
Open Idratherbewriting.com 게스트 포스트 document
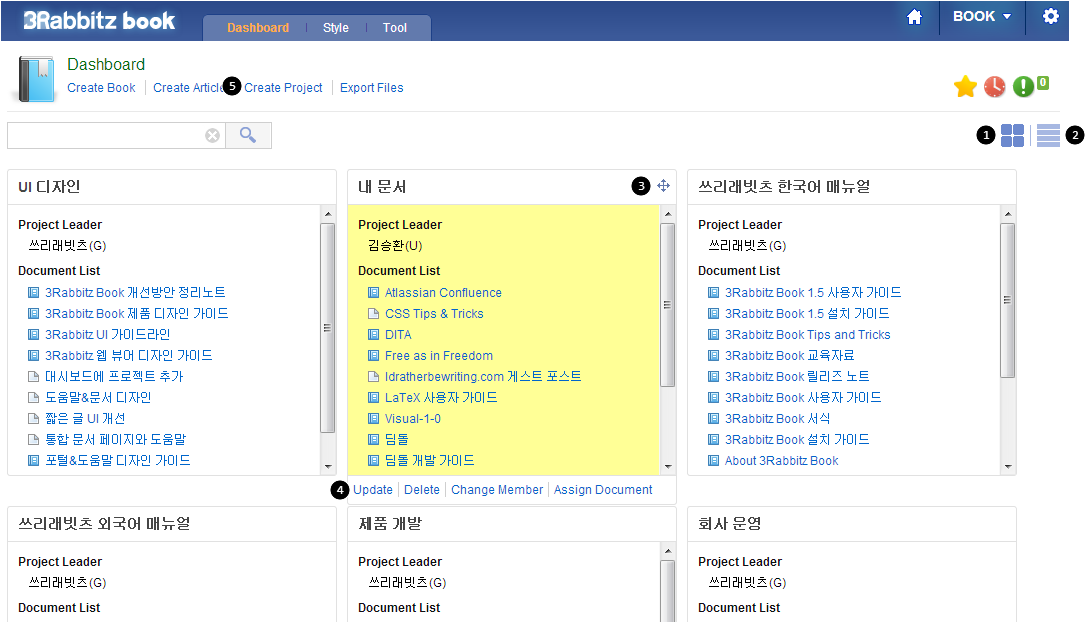(x=483, y=377)
